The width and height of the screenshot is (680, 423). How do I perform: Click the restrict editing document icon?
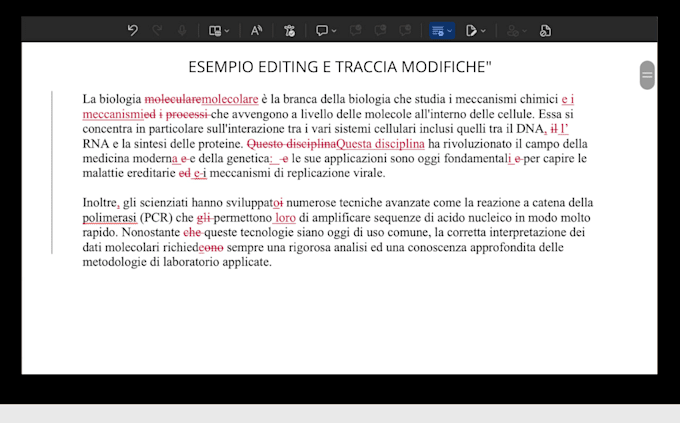click(545, 30)
